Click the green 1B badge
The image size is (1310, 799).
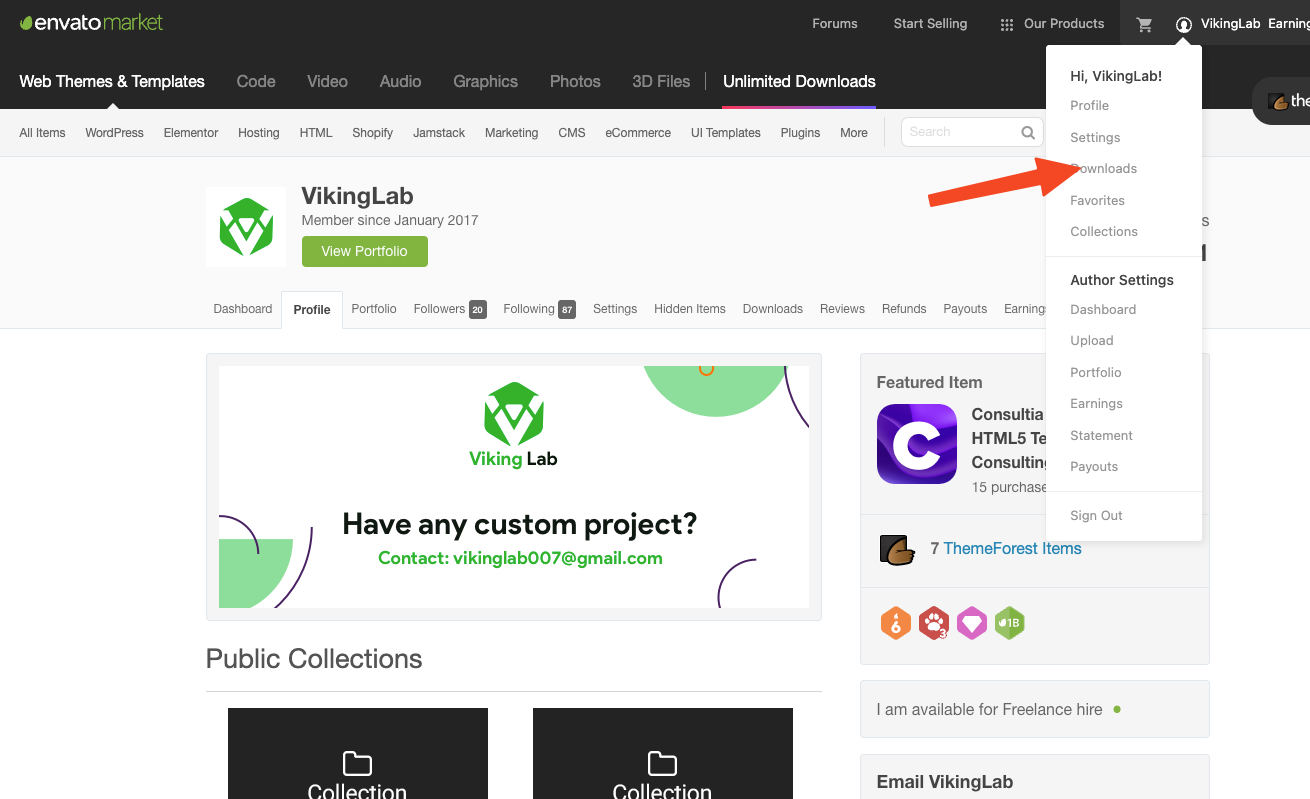coord(1010,623)
